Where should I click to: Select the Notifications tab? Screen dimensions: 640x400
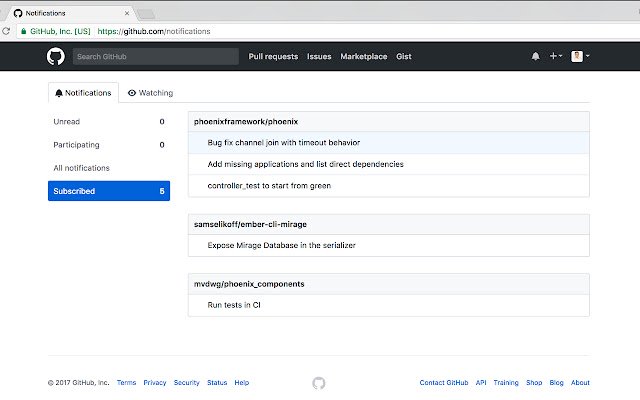83,93
